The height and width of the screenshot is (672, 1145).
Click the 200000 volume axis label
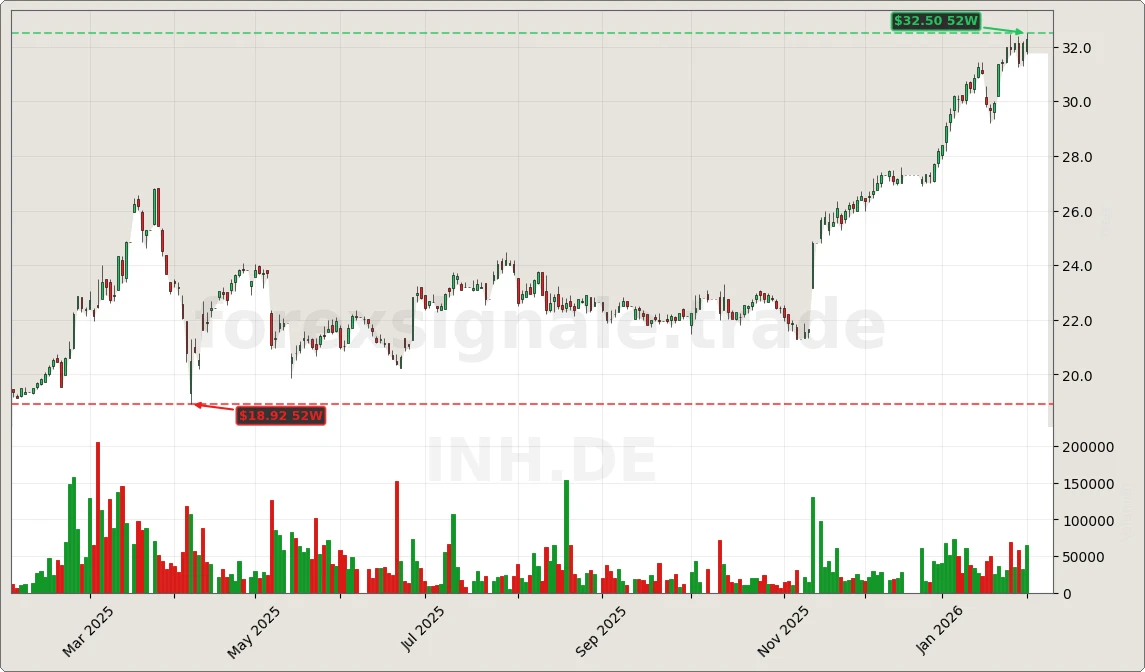1089,447
